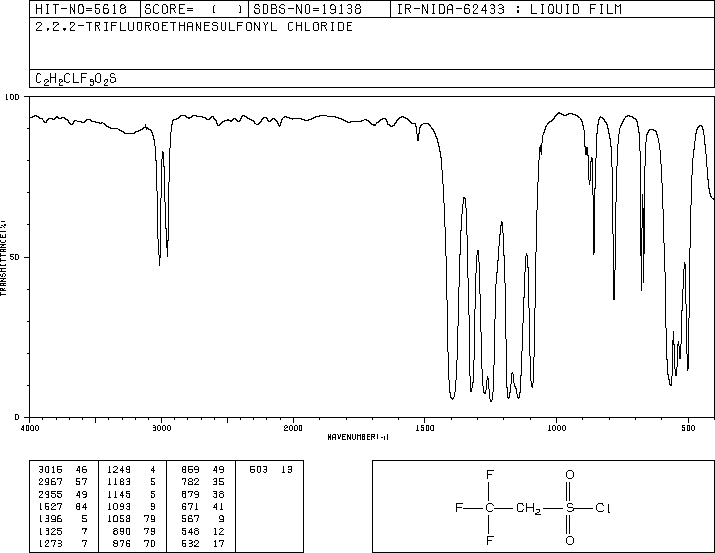The height and width of the screenshot is (553, 715).
Task: Click the Cl atom in the structure diagram
Action: (602, 507)
